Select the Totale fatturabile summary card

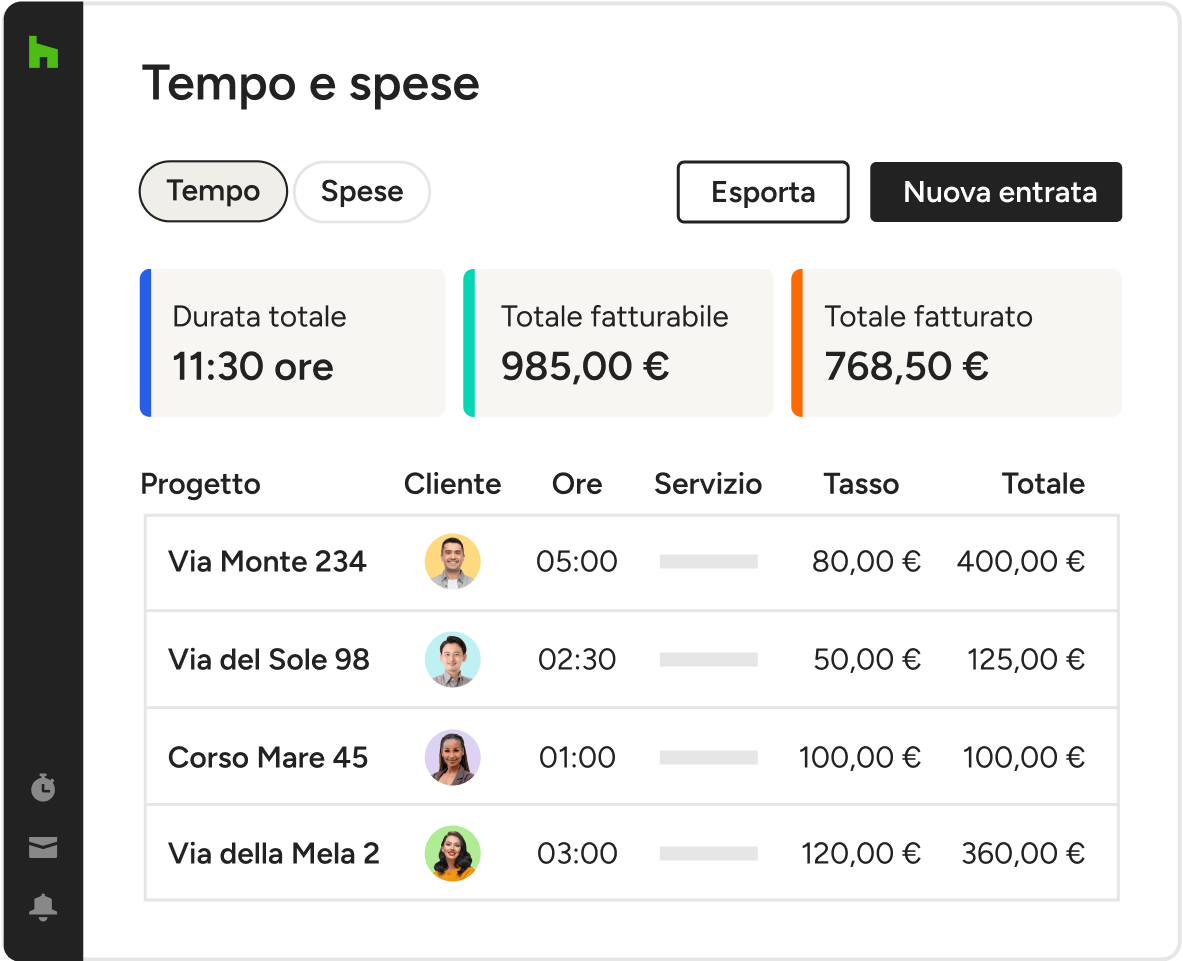pyautogui.click(x=618, y=342)
